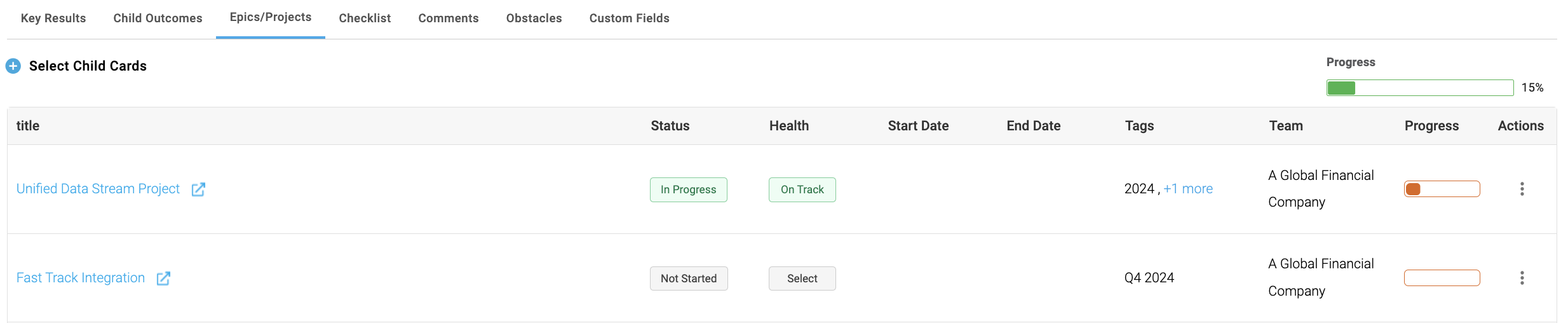Open the Fast Track Integration link
The image size is (1568, 323).
81,278
